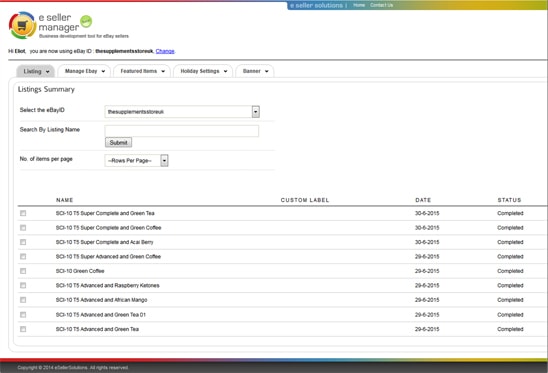548x373 pixels.
Task: Click listing 'SCI-10 T5 Super Advanced and Green Coffee'
Action: (108, 257)
